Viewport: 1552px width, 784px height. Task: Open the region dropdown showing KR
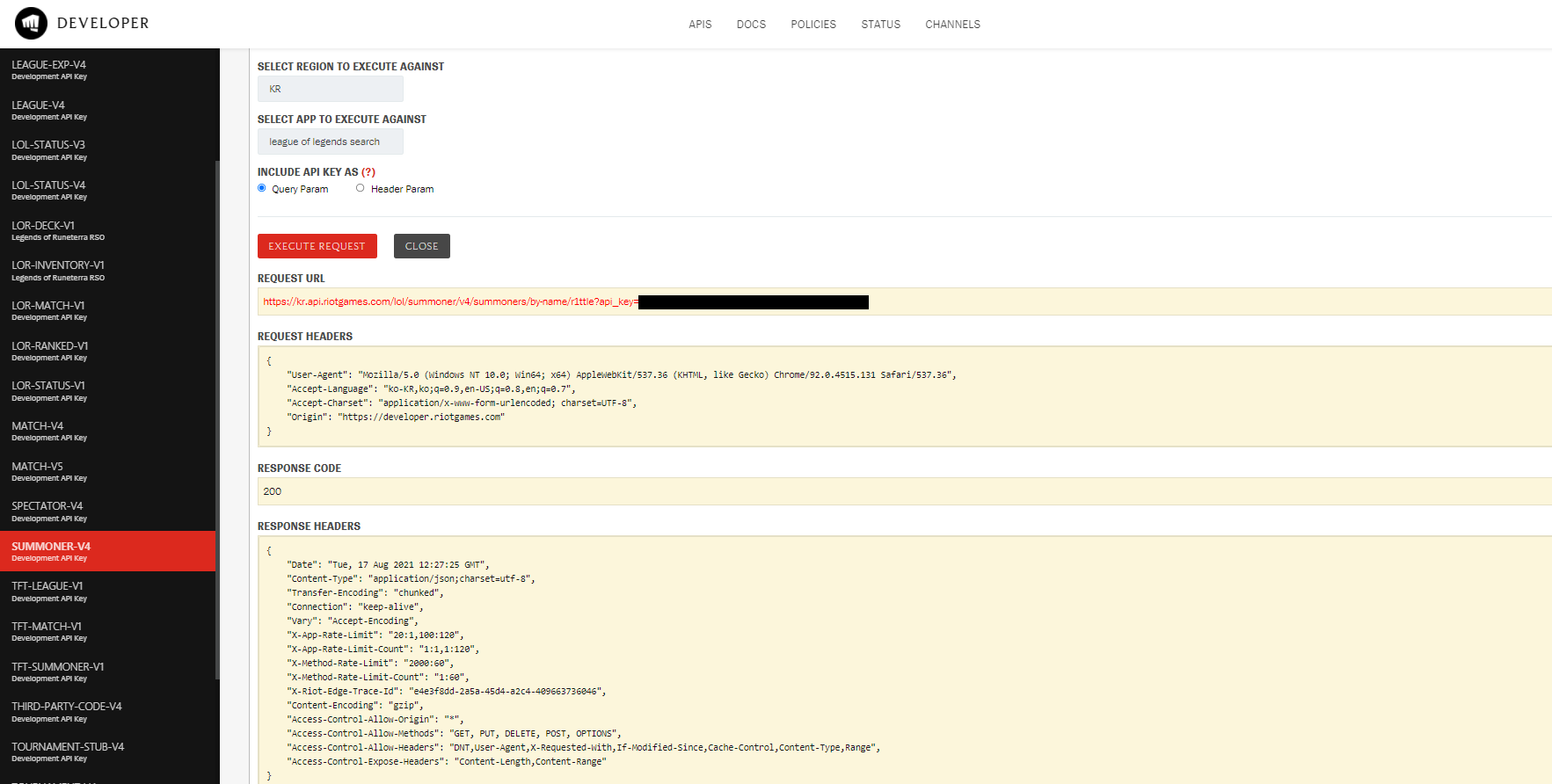tap(331, 89)
